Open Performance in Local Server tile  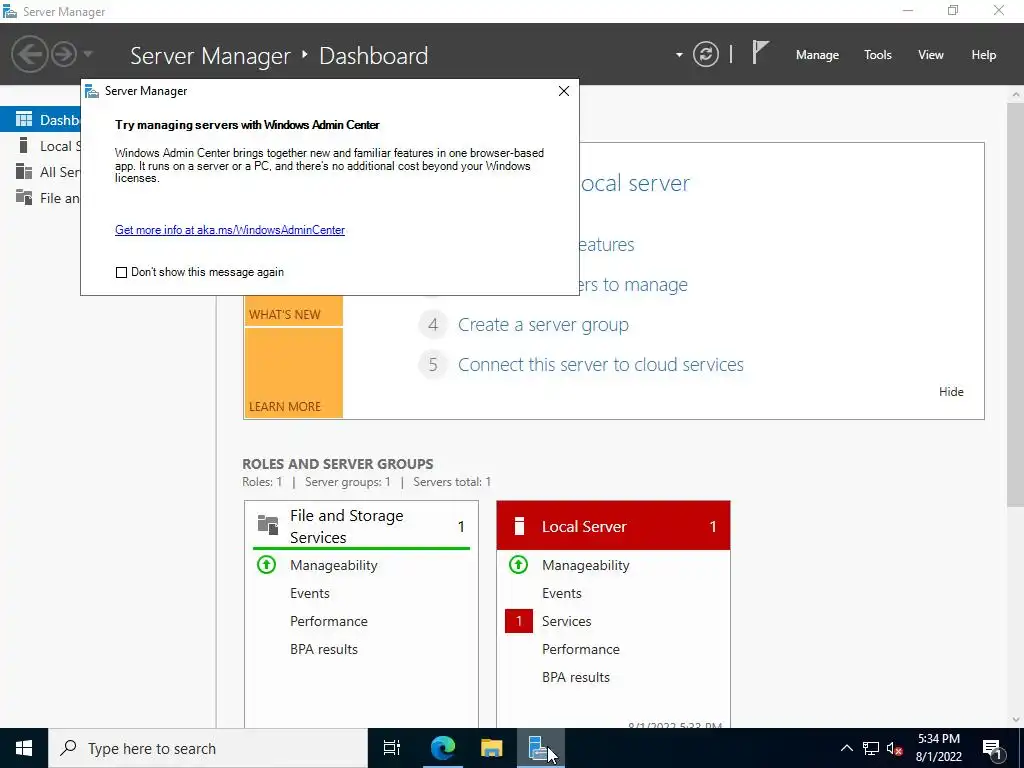click(x=581, y=649)
